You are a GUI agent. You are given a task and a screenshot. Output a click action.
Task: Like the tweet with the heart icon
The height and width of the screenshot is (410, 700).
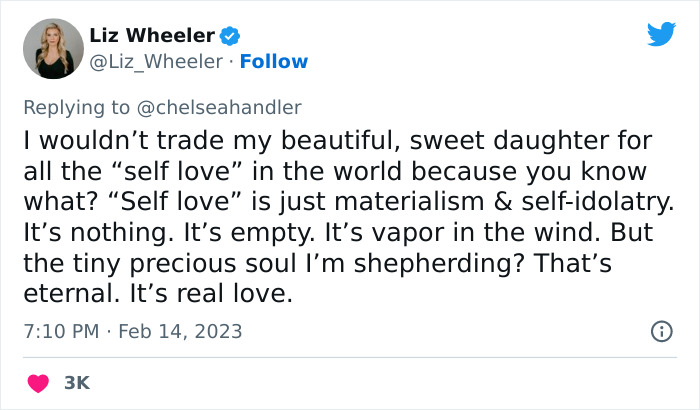coord(39,382)
